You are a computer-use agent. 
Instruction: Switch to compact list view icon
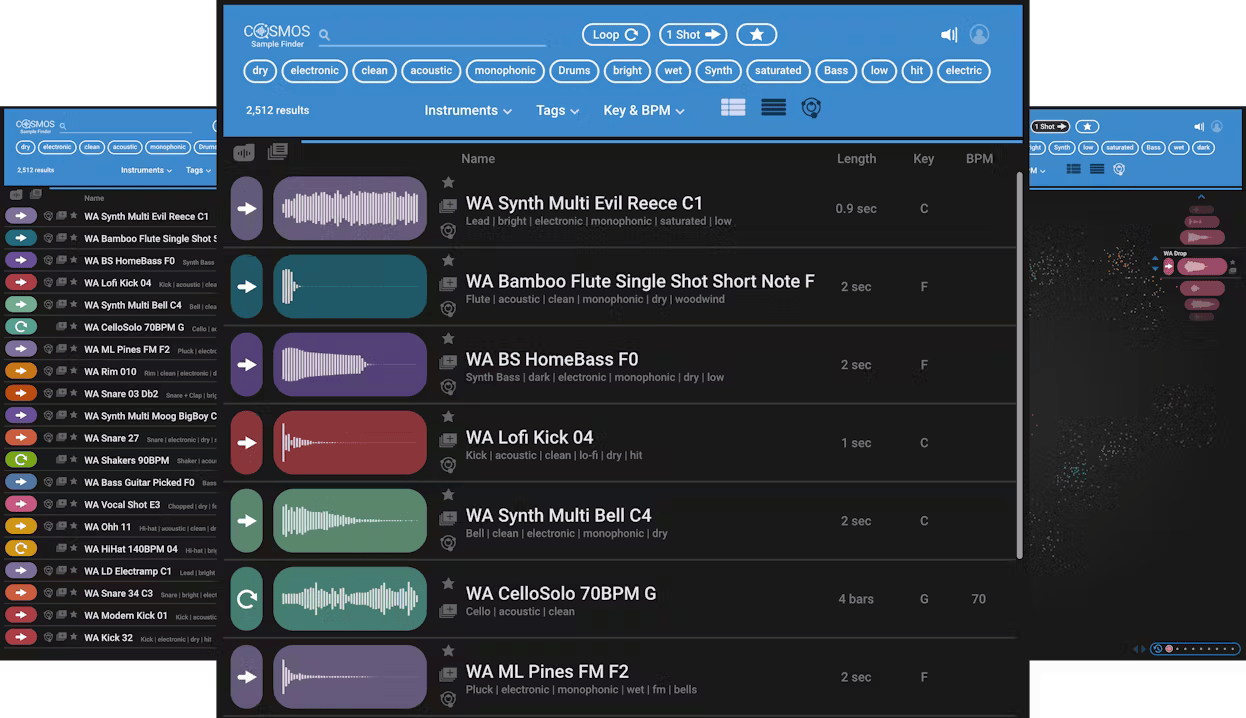point(773,108)
